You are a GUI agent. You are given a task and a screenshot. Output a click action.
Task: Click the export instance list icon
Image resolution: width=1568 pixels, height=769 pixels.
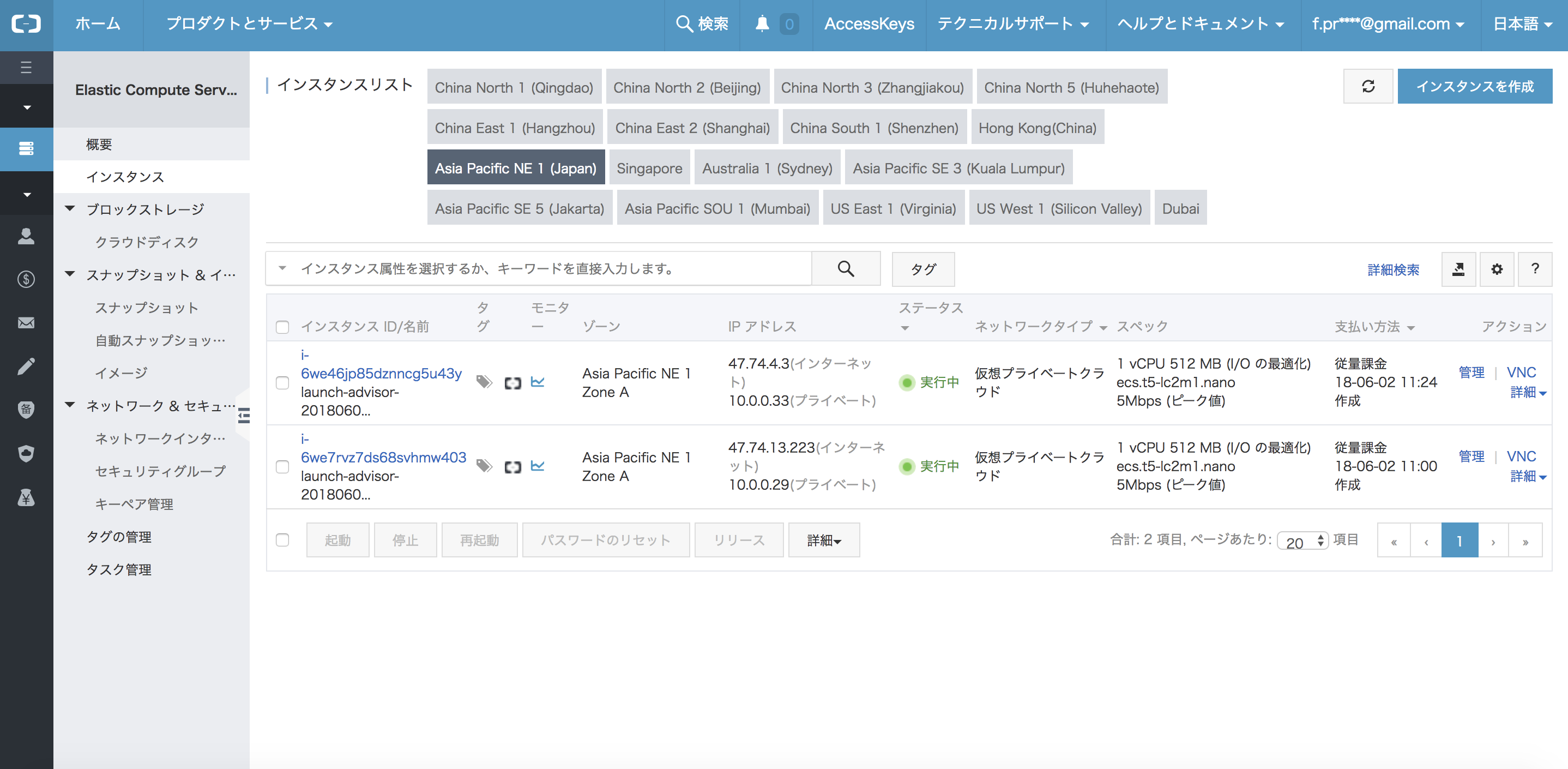1458,269
